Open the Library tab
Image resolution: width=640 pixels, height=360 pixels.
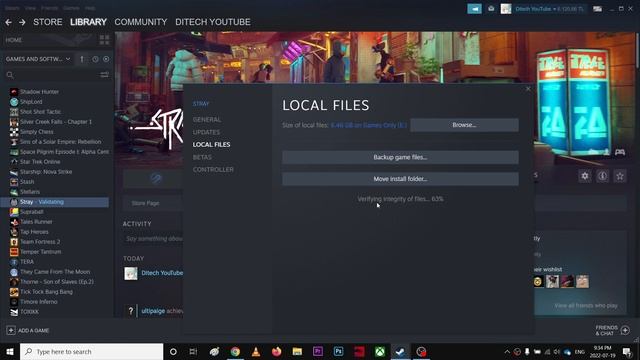88,22
